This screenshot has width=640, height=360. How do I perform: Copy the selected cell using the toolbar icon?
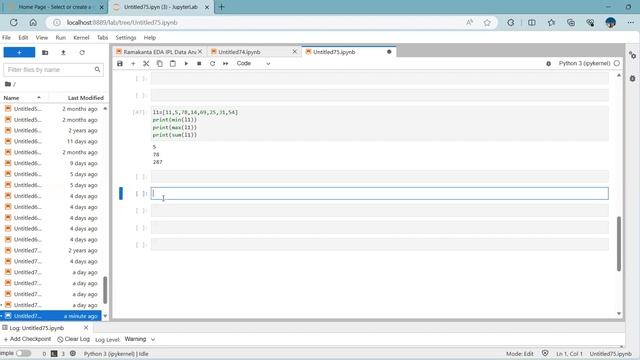click(160, 64)
